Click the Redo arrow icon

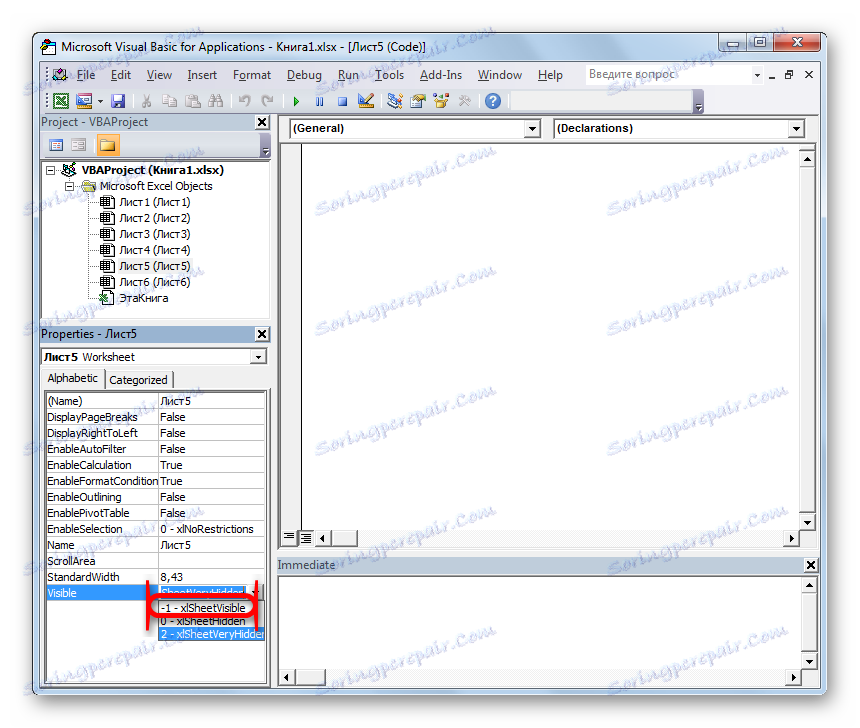click(268, 101)
